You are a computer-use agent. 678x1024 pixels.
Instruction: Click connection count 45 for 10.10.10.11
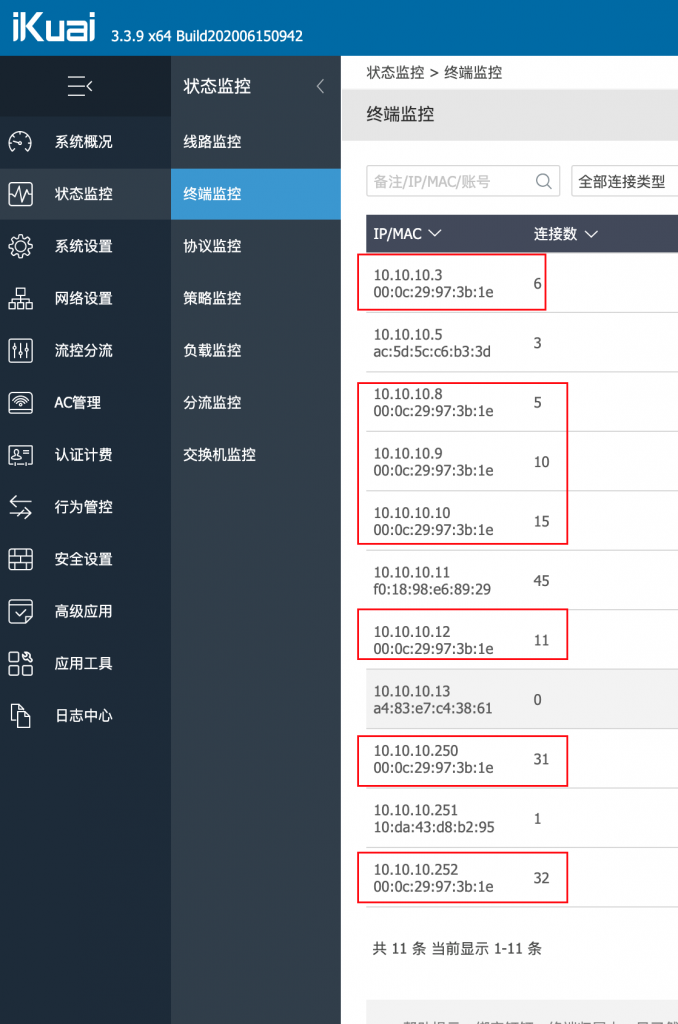[541, 581]
